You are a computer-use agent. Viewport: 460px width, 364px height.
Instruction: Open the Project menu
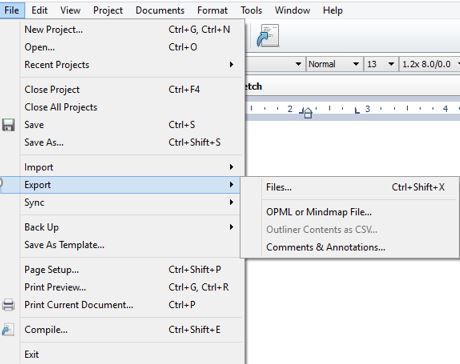[x=108, y=10]
